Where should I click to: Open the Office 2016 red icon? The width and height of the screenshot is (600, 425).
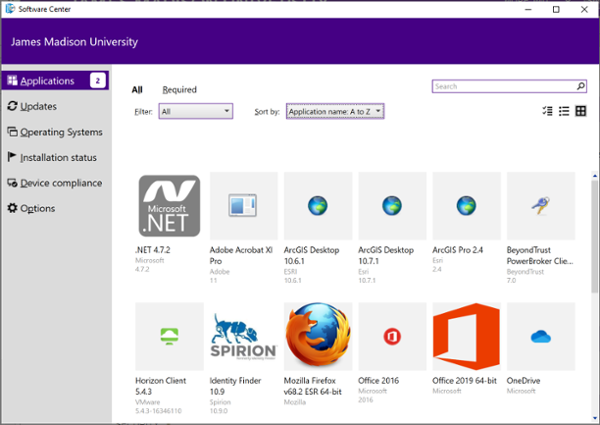coord(392,337)
